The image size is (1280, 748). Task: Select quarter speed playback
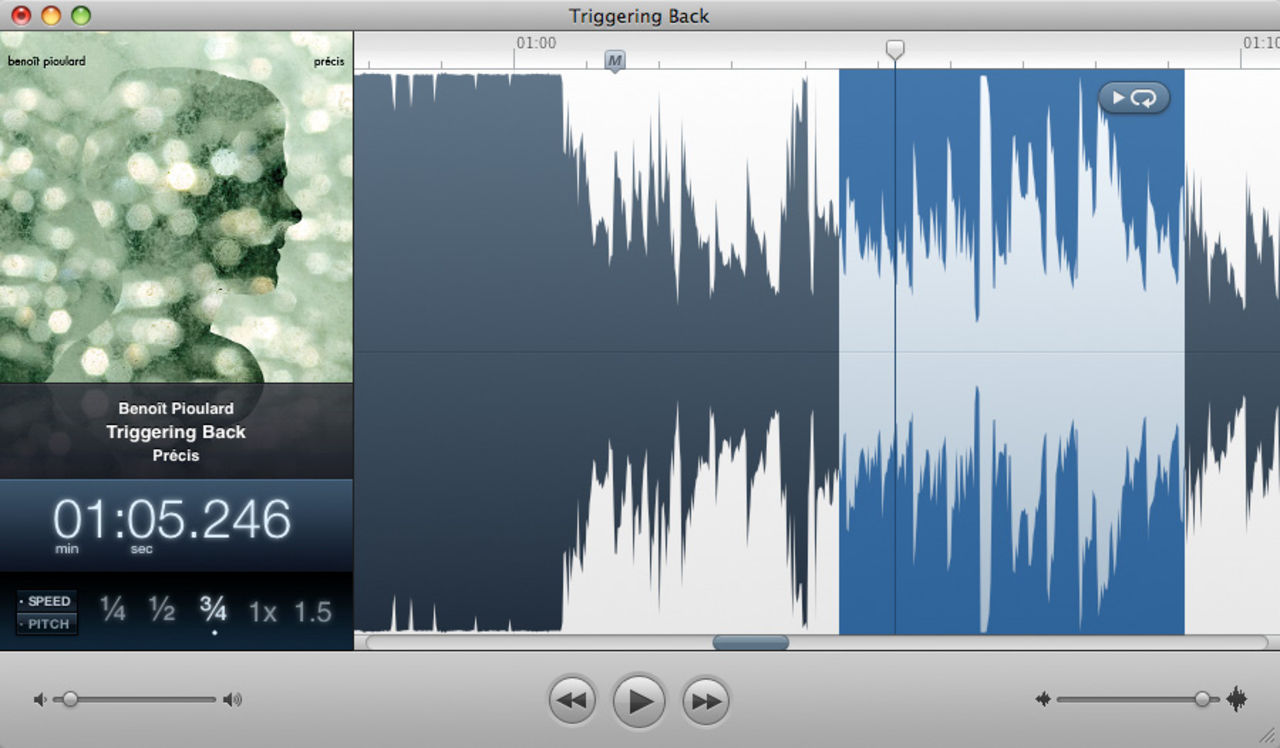(113, 610)
